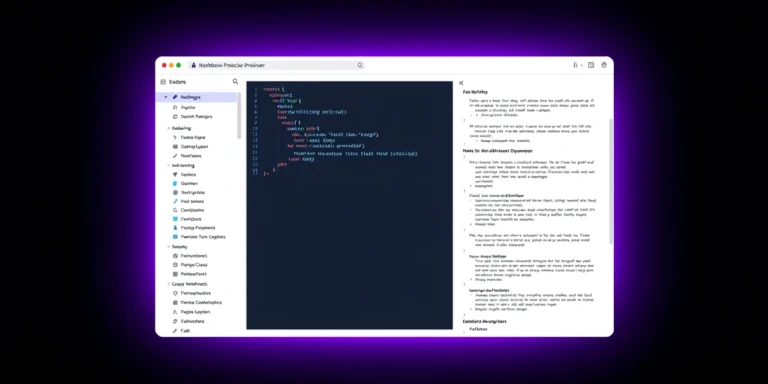
Task: Collapse the preview pane using its arrow icon
Action: tap(461, 83)
